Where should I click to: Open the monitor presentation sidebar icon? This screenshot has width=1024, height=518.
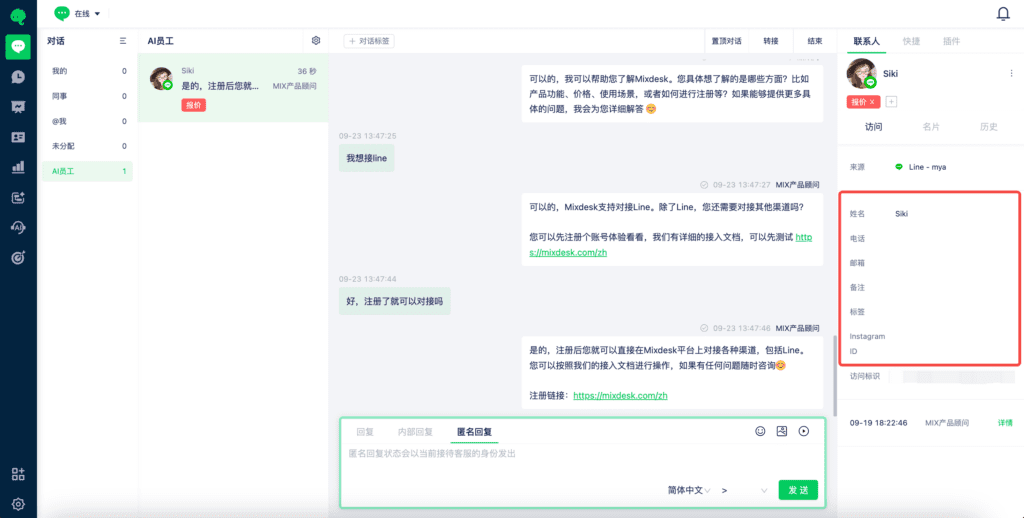tap(18, 107)
